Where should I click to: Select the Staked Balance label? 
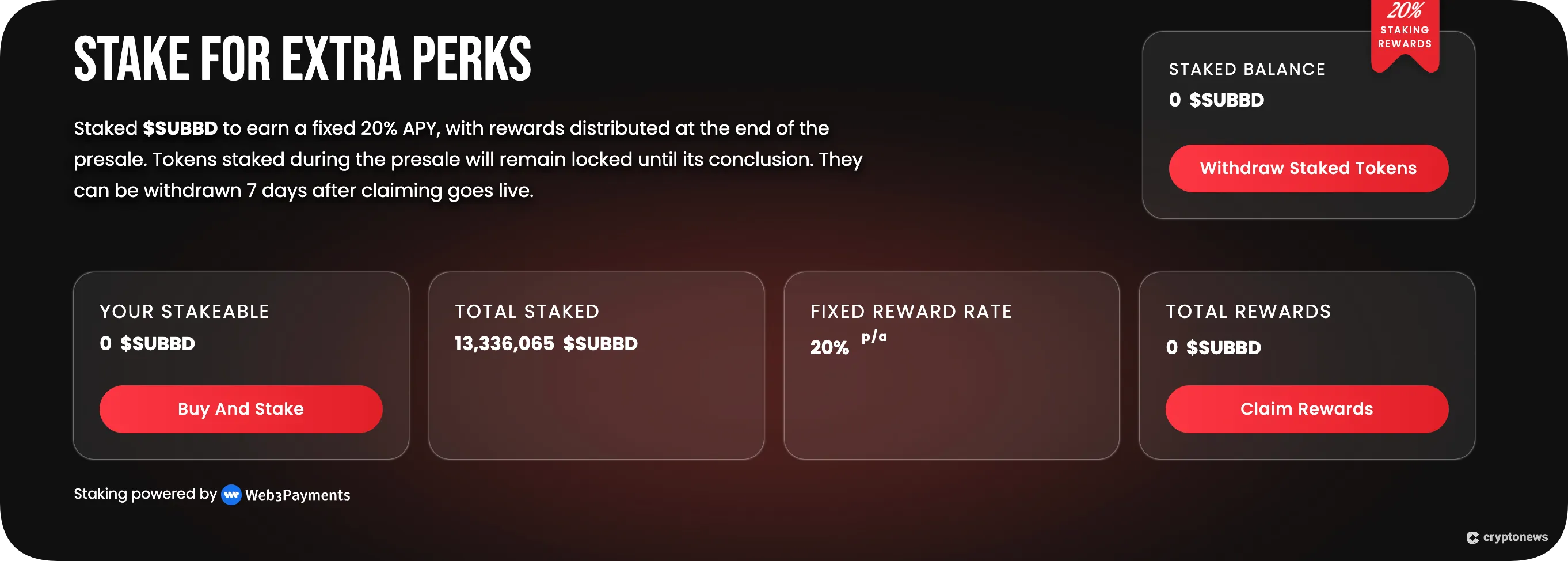[1247, 70]
